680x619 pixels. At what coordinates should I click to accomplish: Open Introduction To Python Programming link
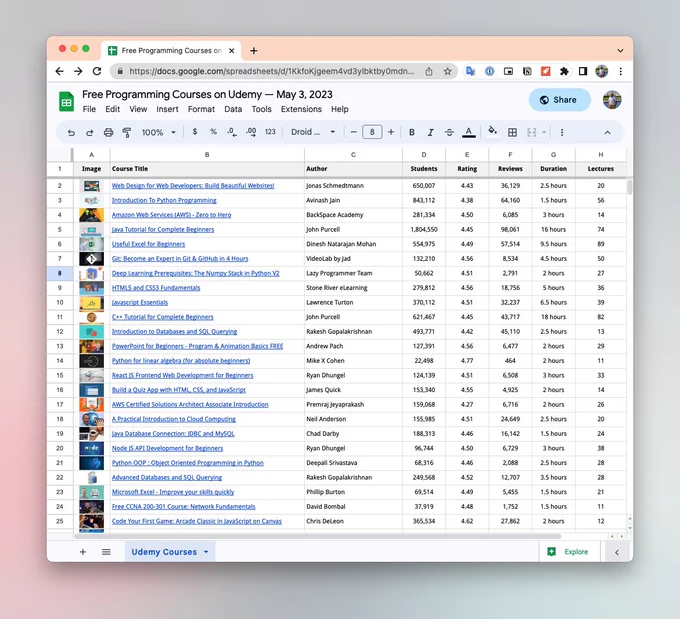pos(164,200)
